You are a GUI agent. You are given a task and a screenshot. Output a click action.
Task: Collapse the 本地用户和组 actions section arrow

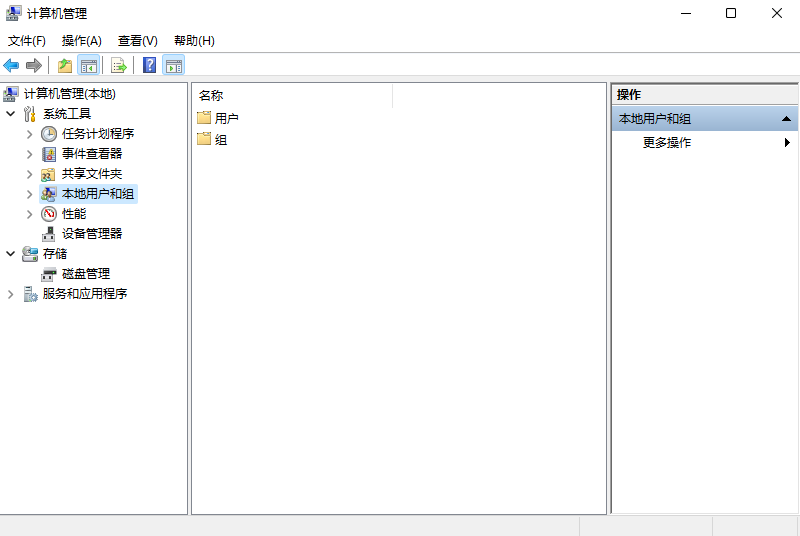tap(786, 119)
